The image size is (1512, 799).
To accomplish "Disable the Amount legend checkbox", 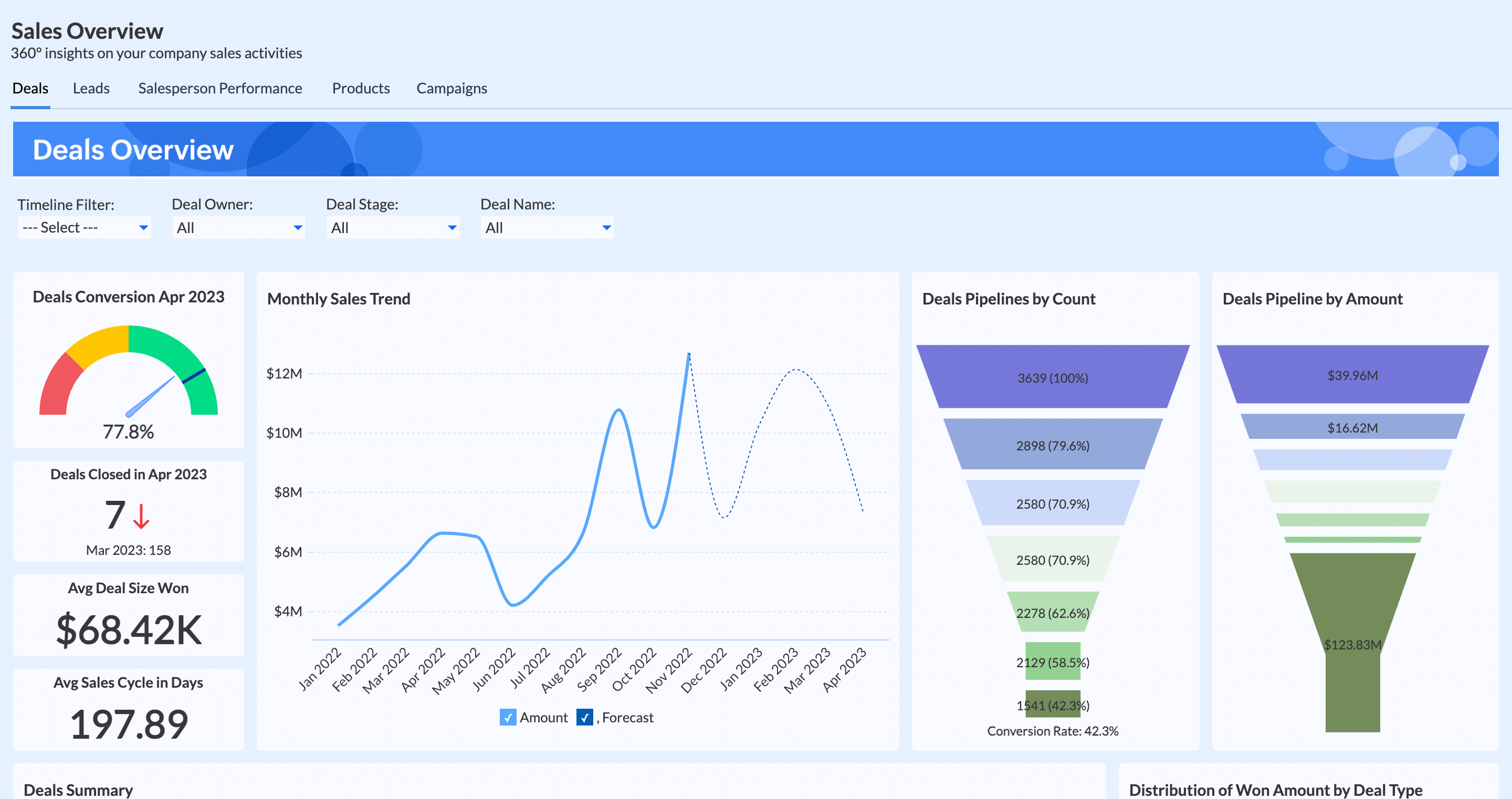I will point(507,717).
